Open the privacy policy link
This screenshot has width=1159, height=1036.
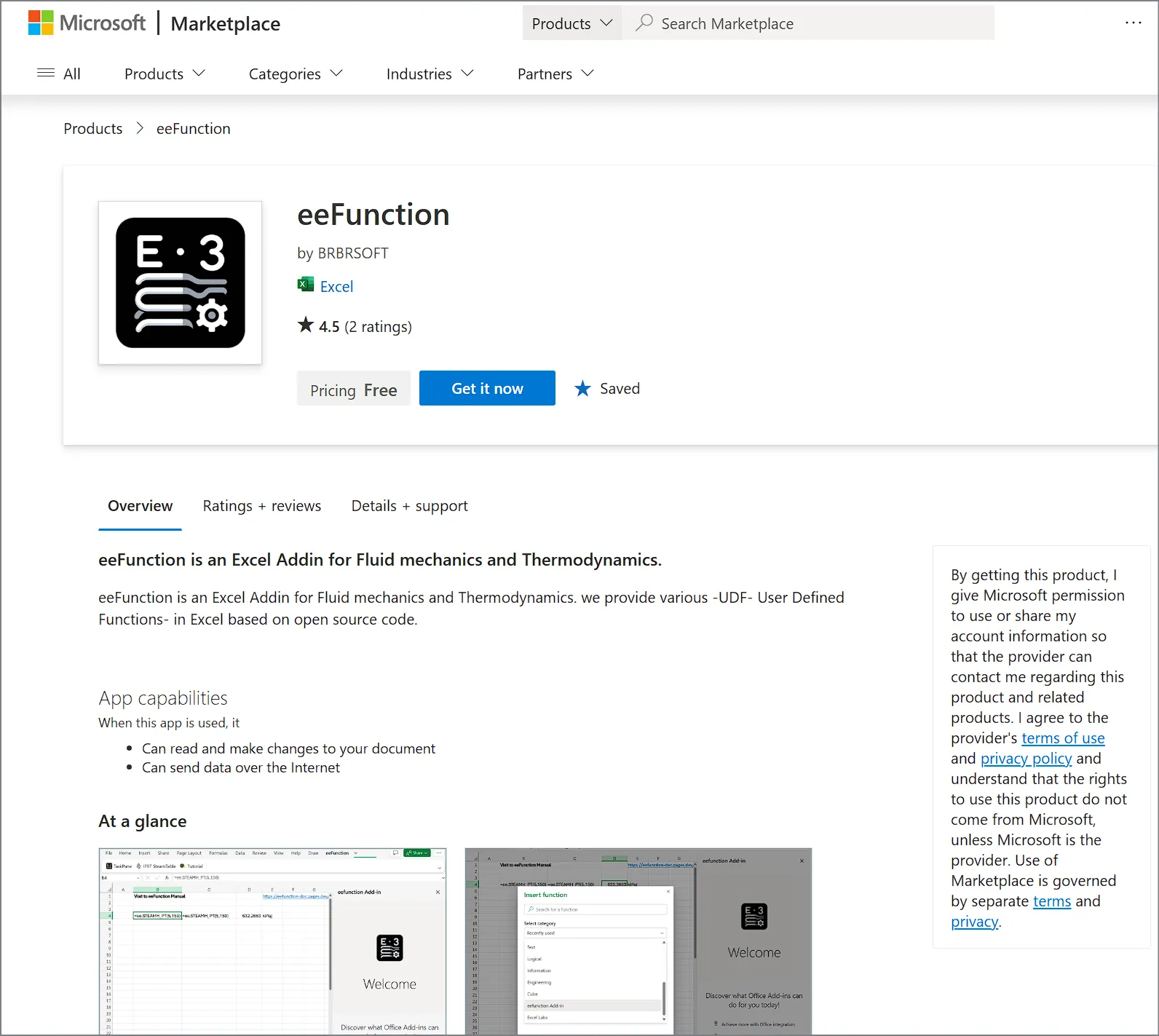(x=1025, y=759)
